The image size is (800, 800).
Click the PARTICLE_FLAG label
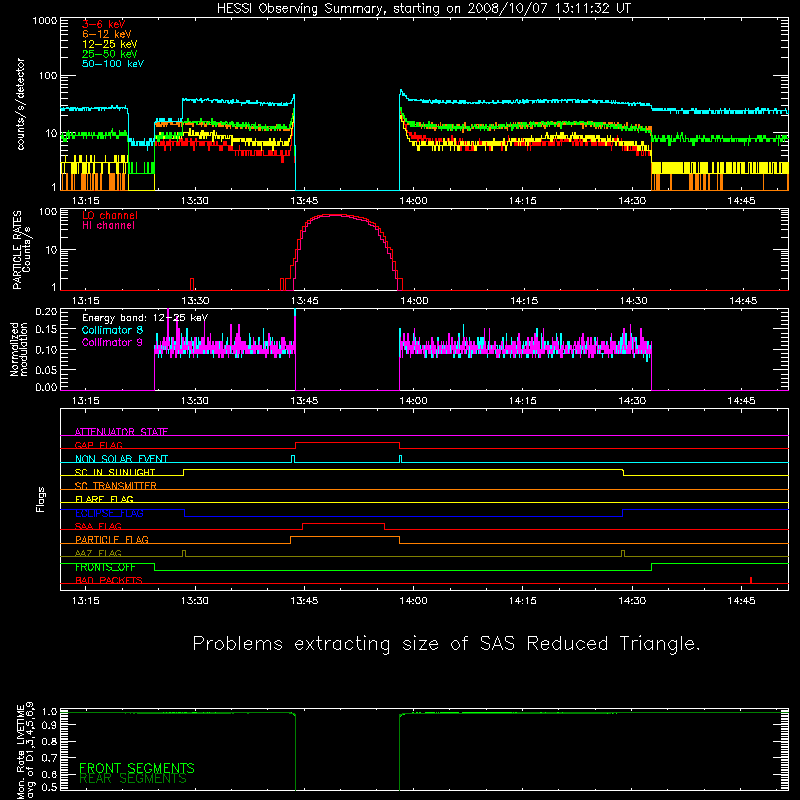tap(112, 539)
